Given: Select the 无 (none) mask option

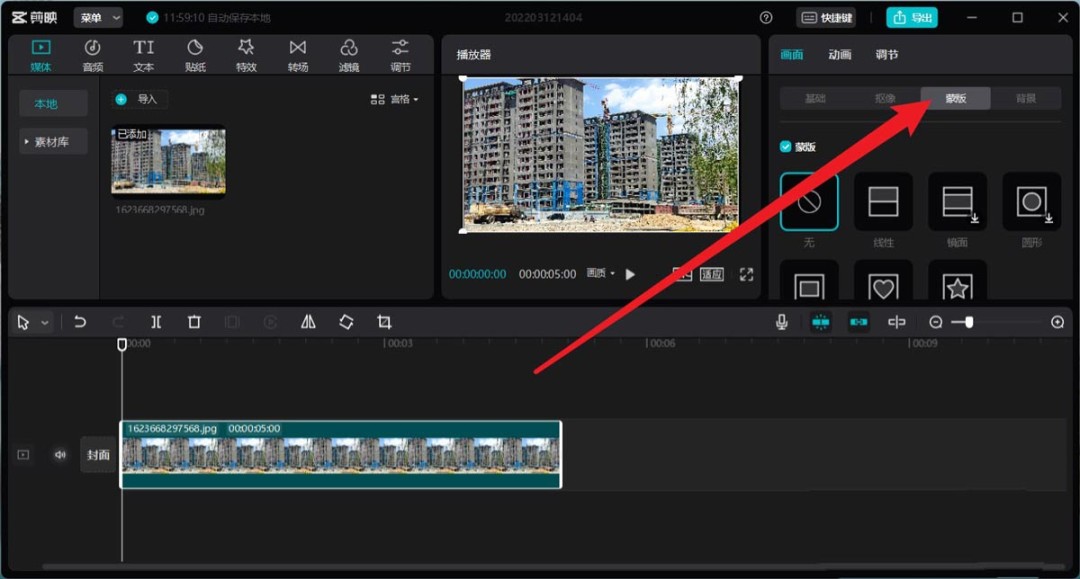Looking at the screenshot, I should click(x=808, y=202).
